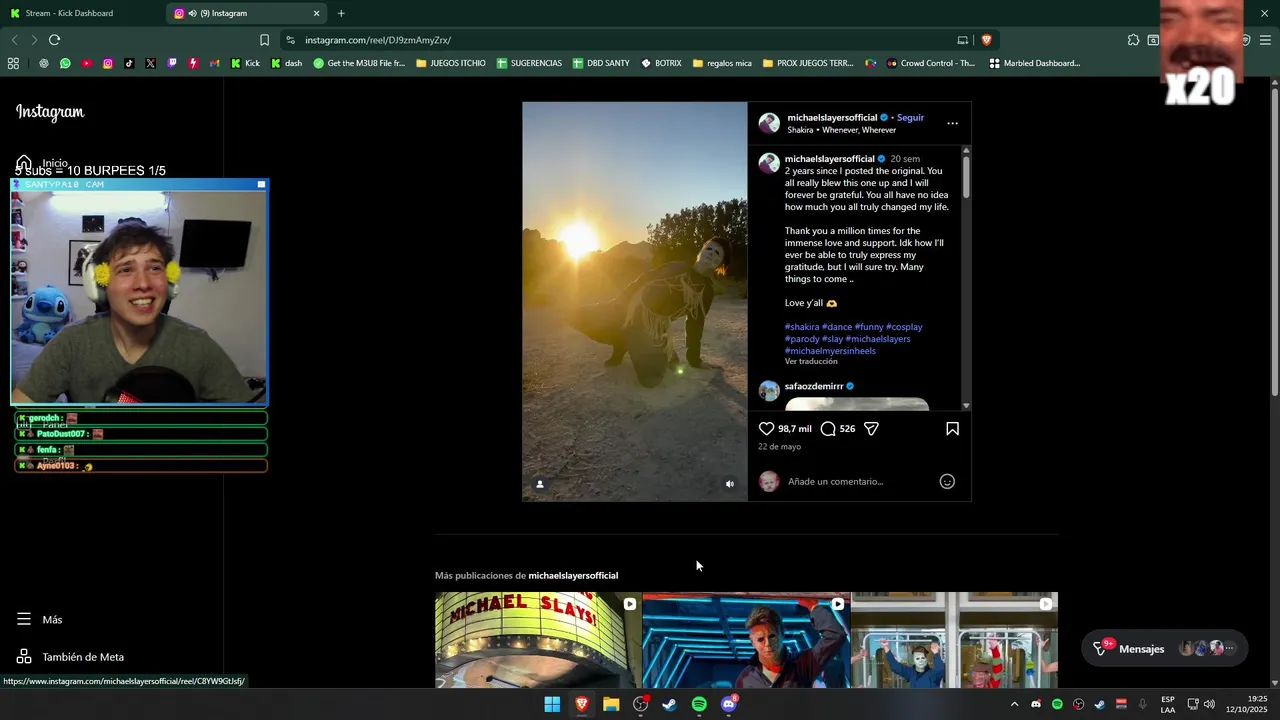This screenshot has height=720, width=1280.
Task: Open File Explorer from the taskbar
Action: pos(611,704)
